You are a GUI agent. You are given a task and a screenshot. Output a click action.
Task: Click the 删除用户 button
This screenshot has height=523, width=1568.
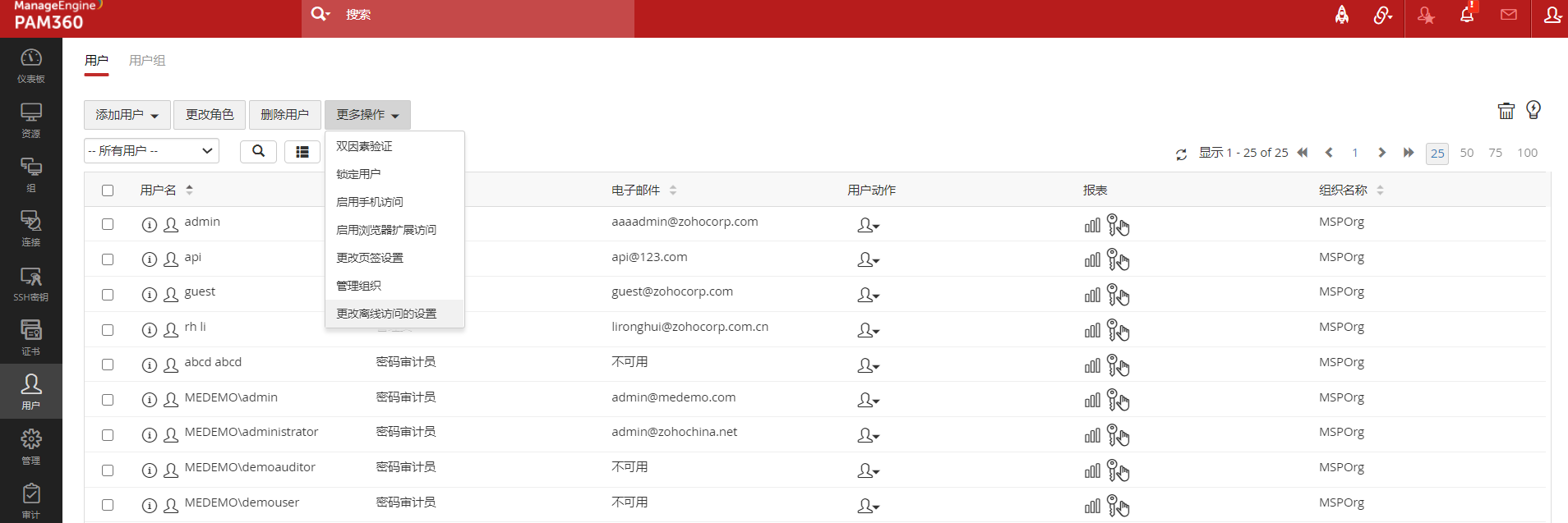(x=284, y=115)
